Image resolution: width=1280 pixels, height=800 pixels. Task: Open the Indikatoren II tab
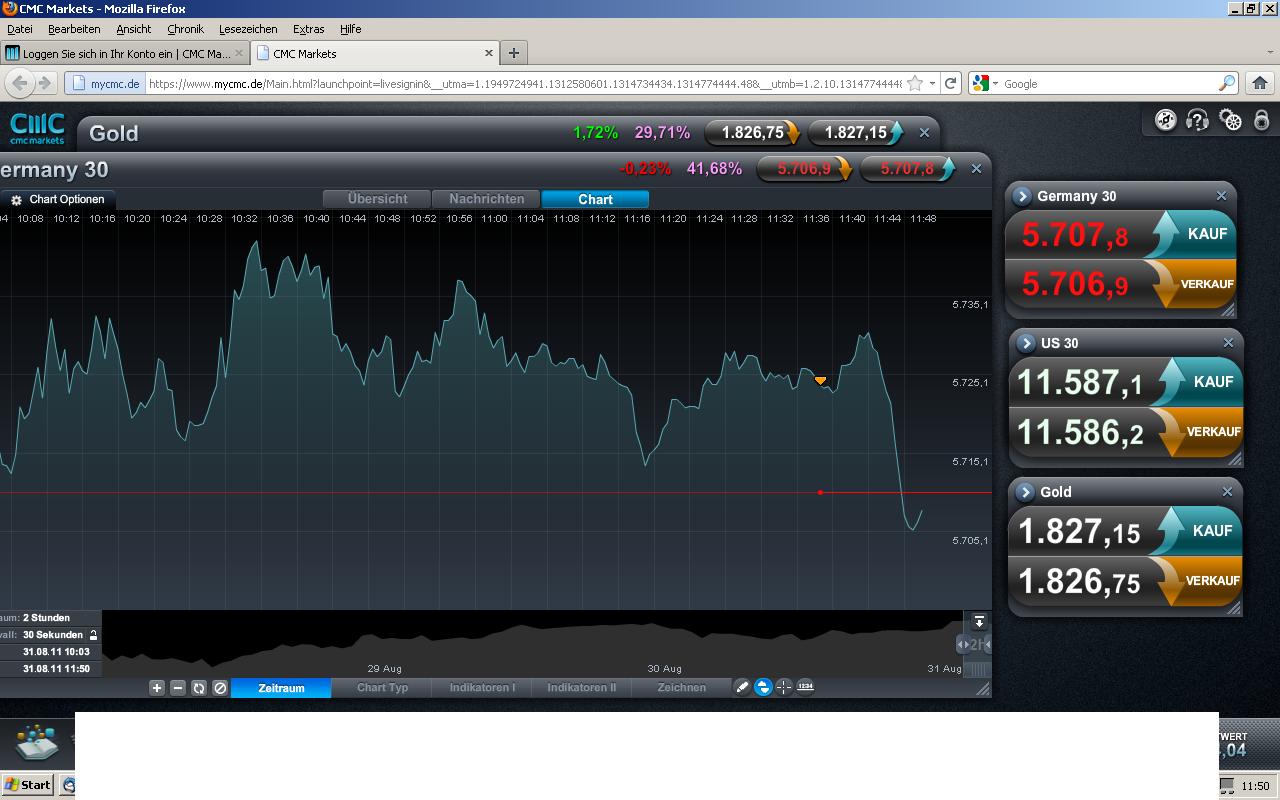582,688
